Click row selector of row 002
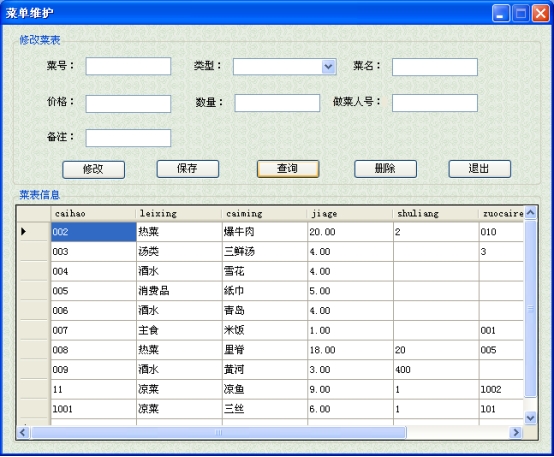 click(34, 232)
